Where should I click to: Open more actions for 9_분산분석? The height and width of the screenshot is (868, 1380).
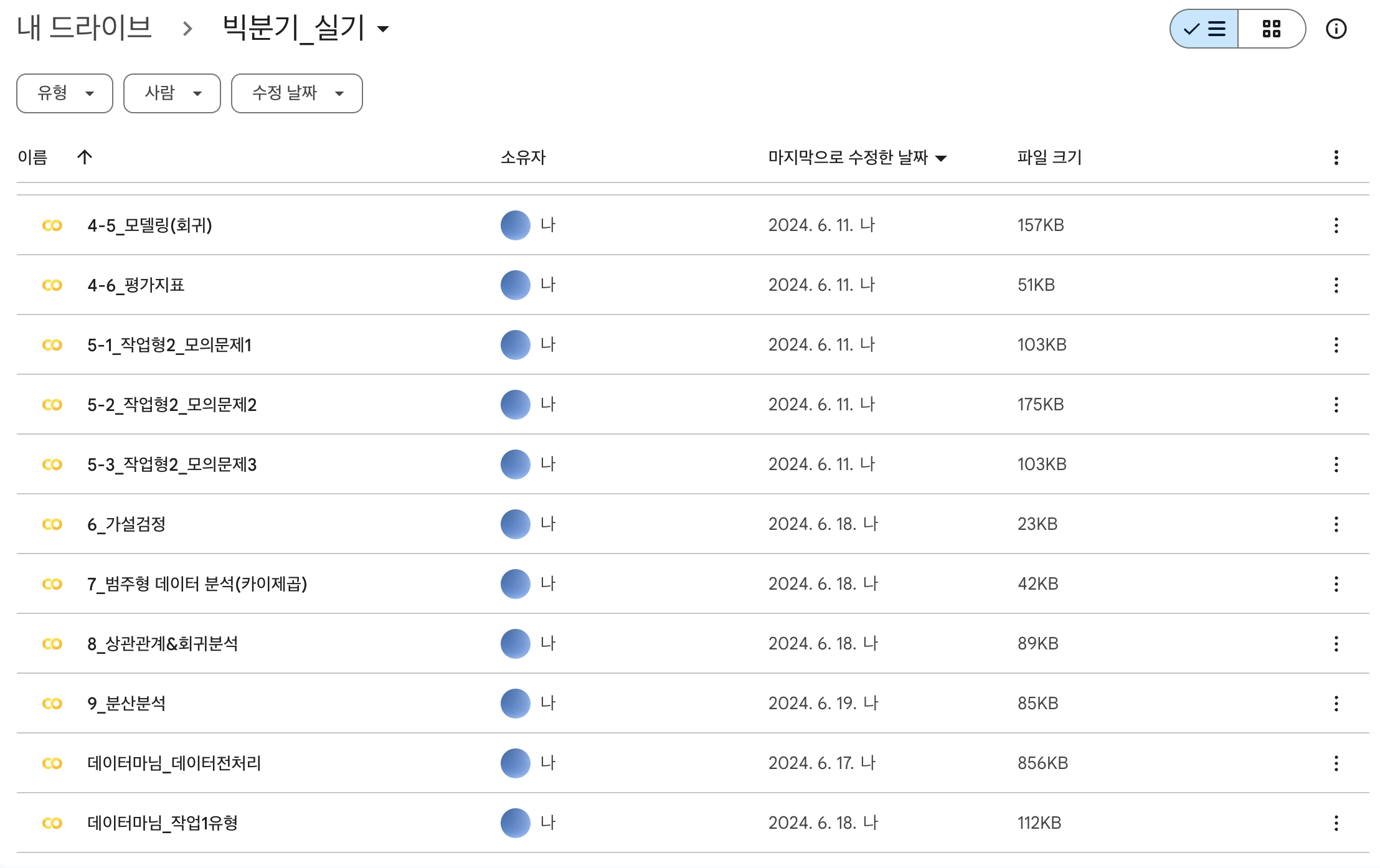coord(1336,704)
